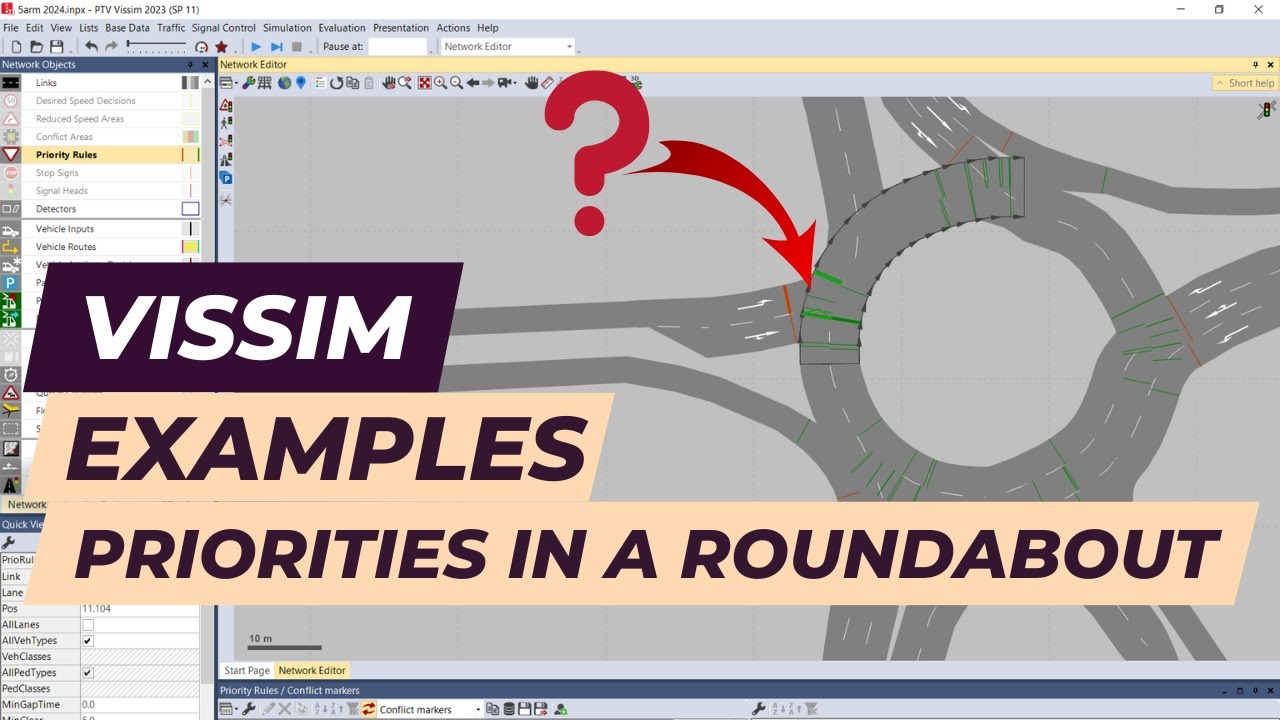Click the rotate/refresh icon in Network Editor
Viewport: 1280px width, 720px height.
[337, 83]
